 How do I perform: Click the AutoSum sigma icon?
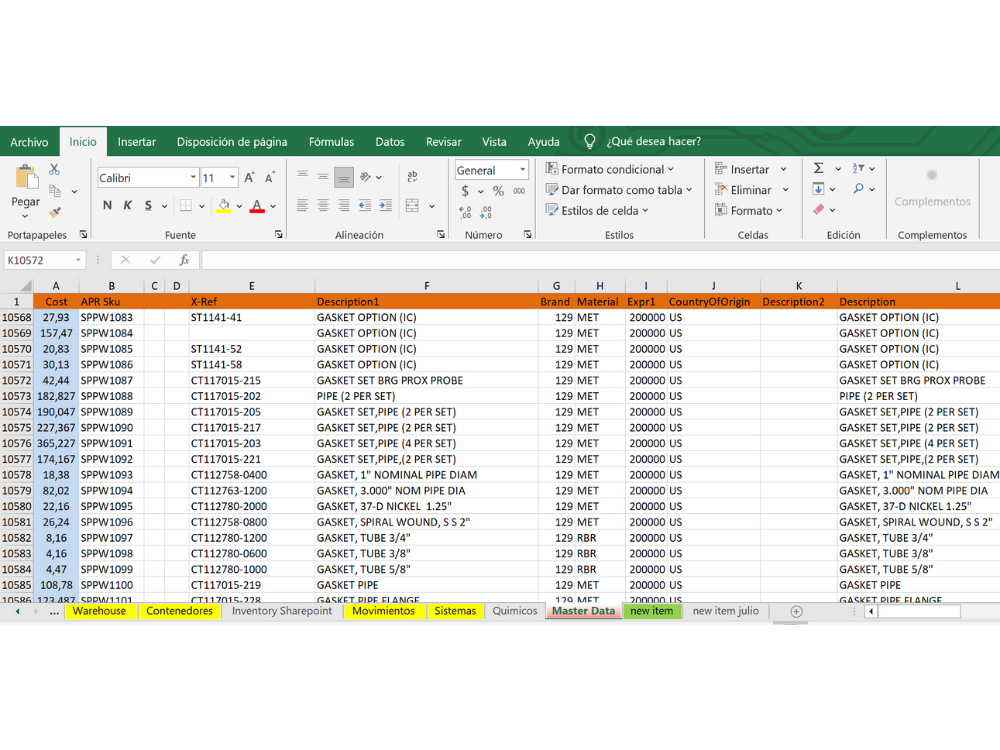pyautogui.click(x=819, y=168)
